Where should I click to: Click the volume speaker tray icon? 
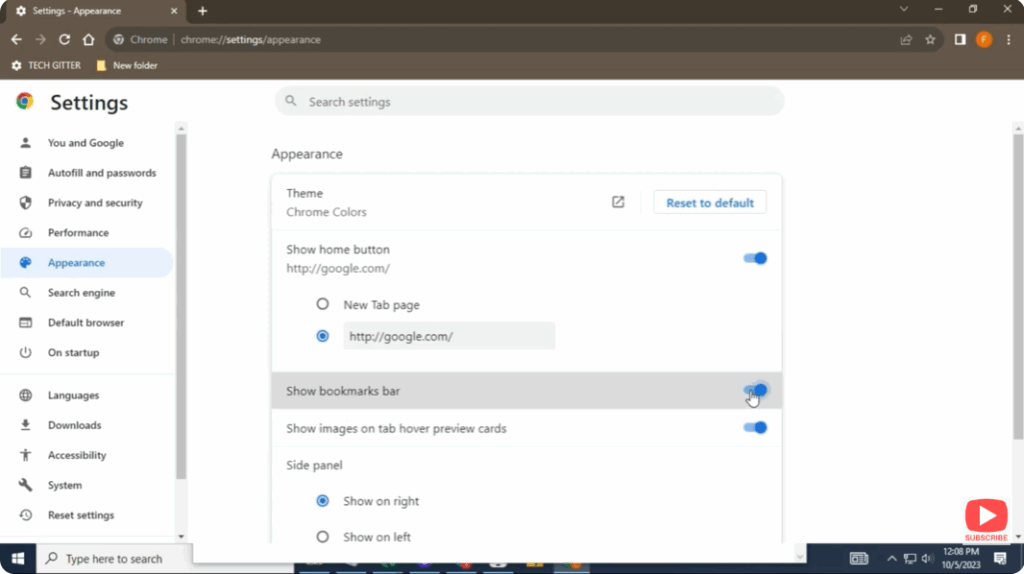point(927,559)
